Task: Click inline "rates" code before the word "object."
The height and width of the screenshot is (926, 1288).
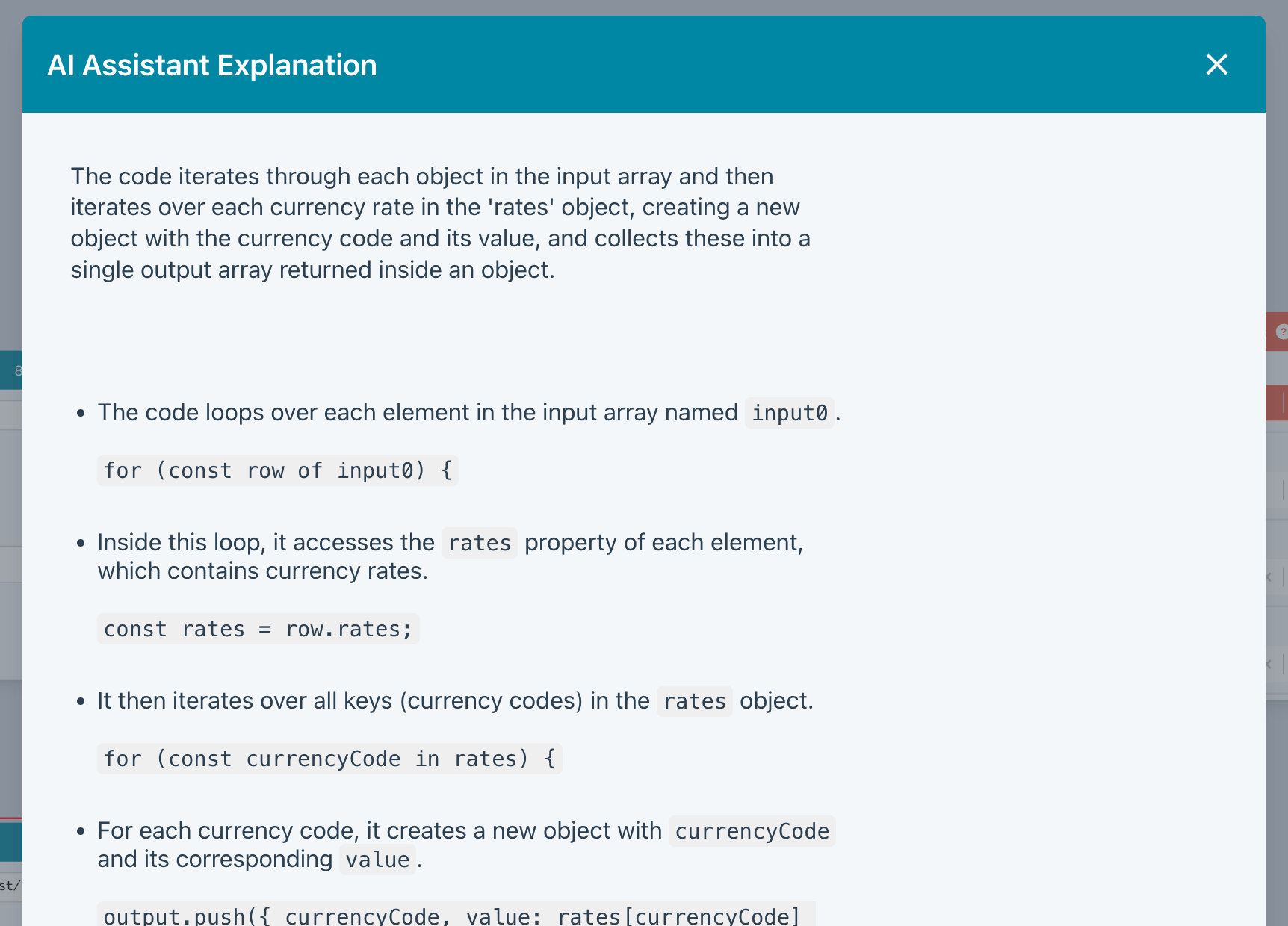Action: (694, 702)
